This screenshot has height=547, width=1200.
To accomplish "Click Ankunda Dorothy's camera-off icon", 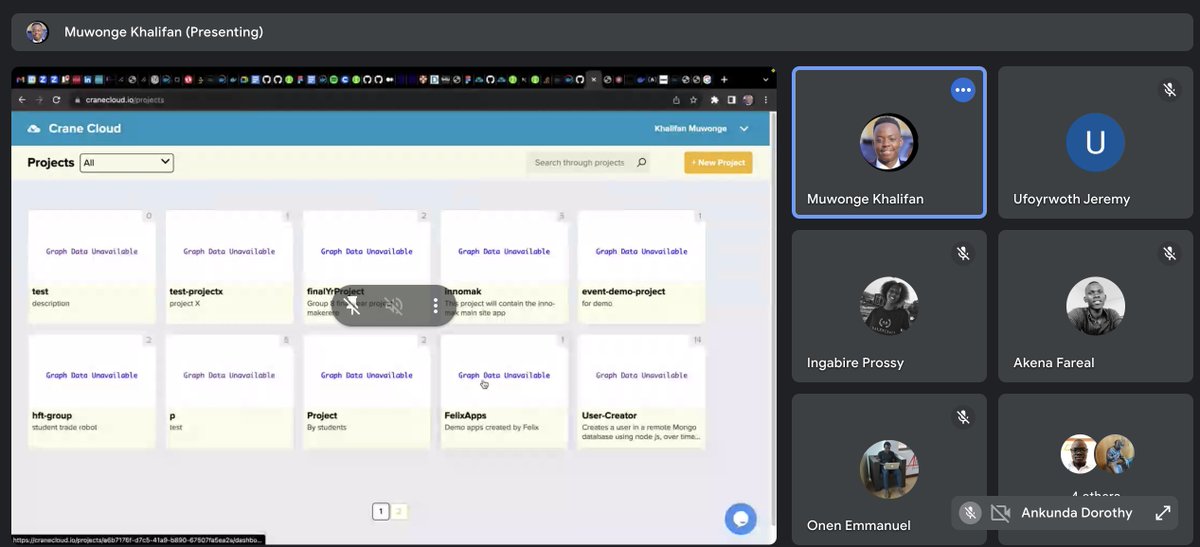I will (x=1000, y=513).
